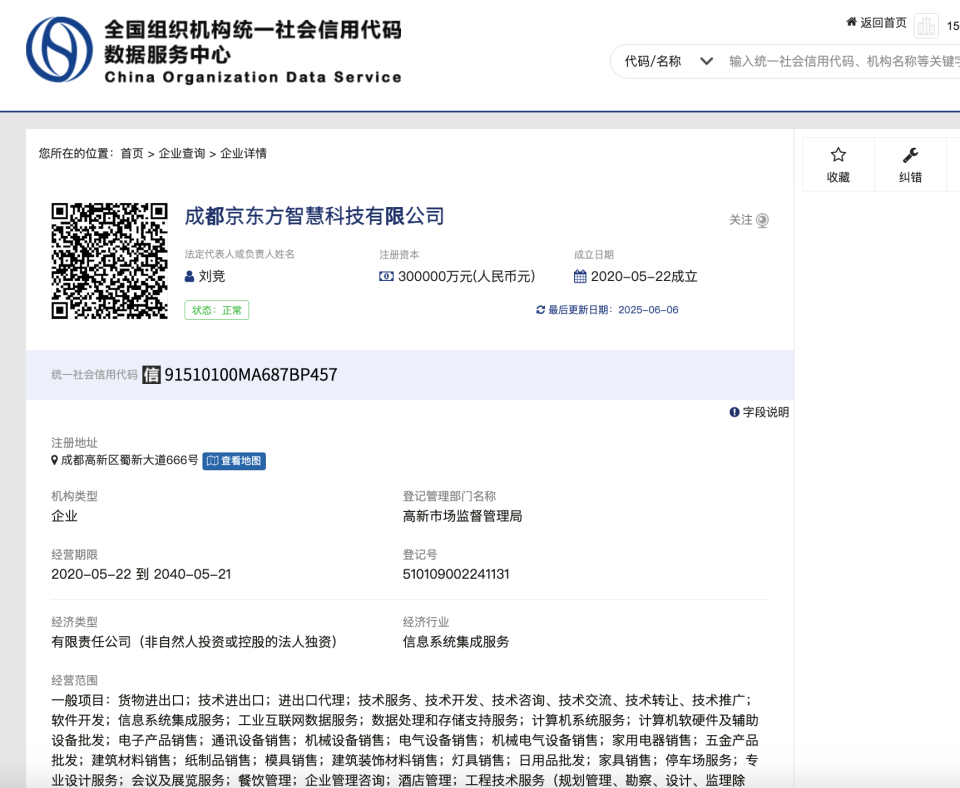Screen dimensions: 960x788
Task: Click address 成都高新区蜀新大道666号
Action: [129, 460]
